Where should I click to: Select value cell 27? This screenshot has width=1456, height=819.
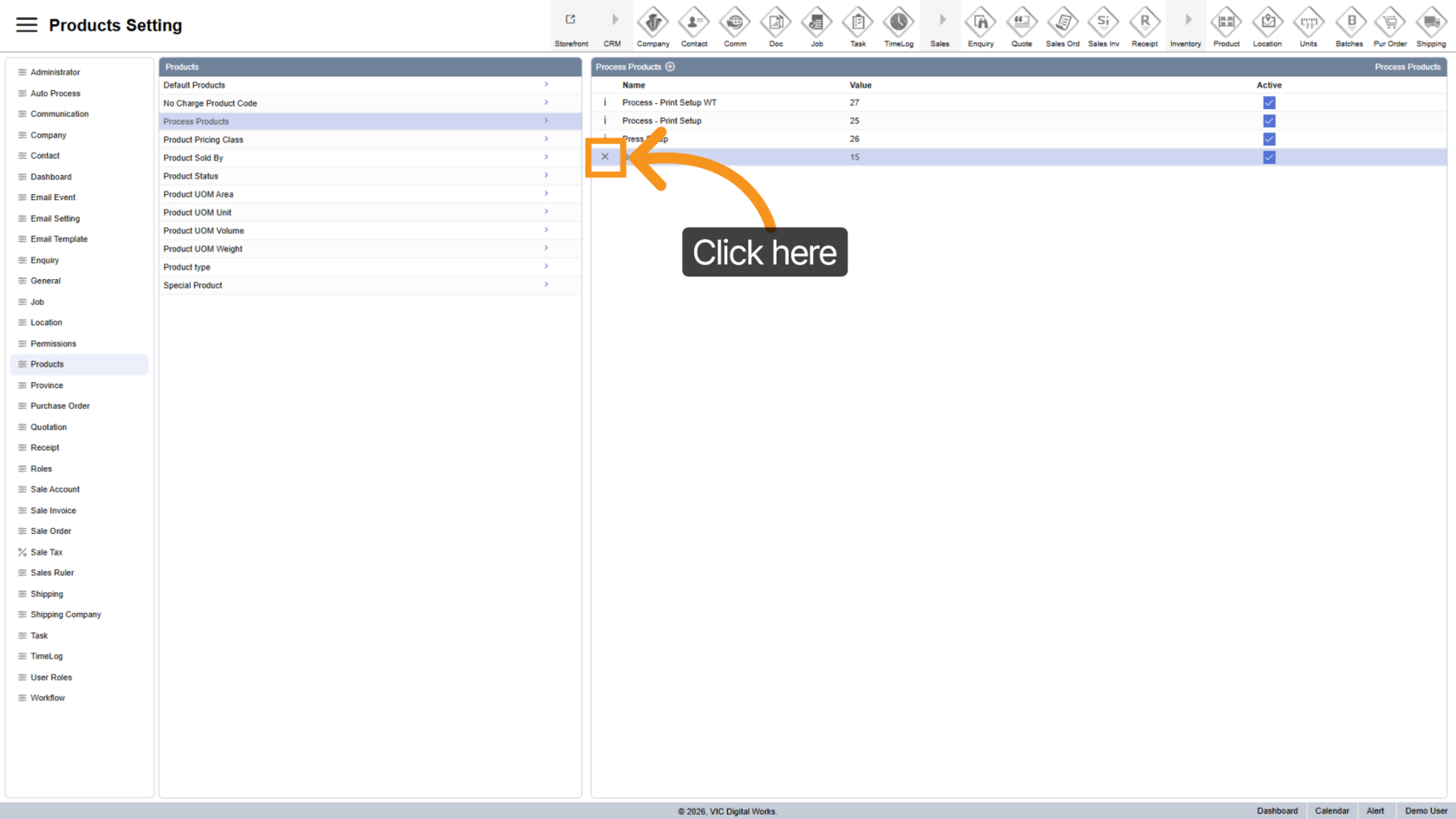(855, 102)
